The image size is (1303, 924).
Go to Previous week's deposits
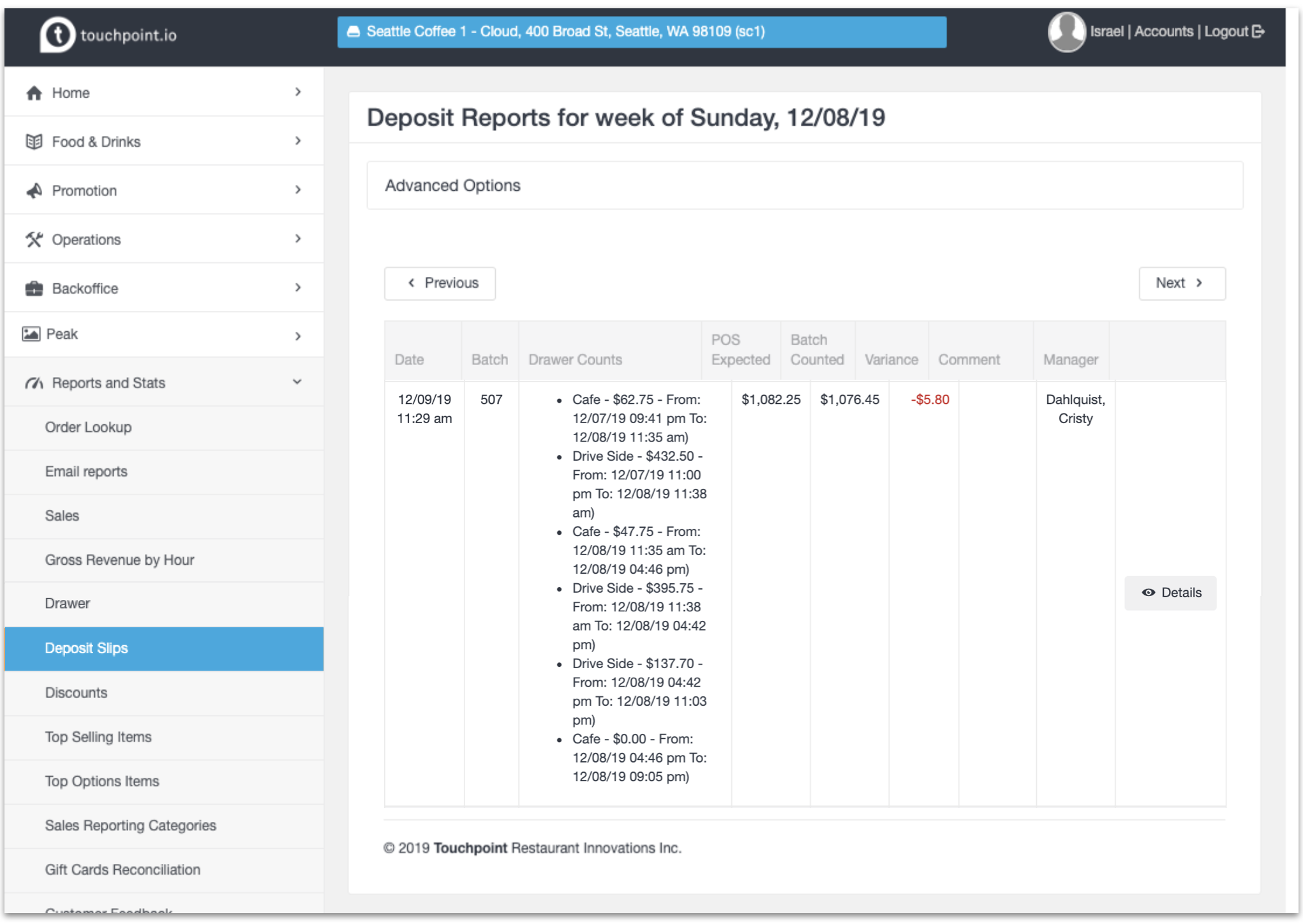pos(440,283)
